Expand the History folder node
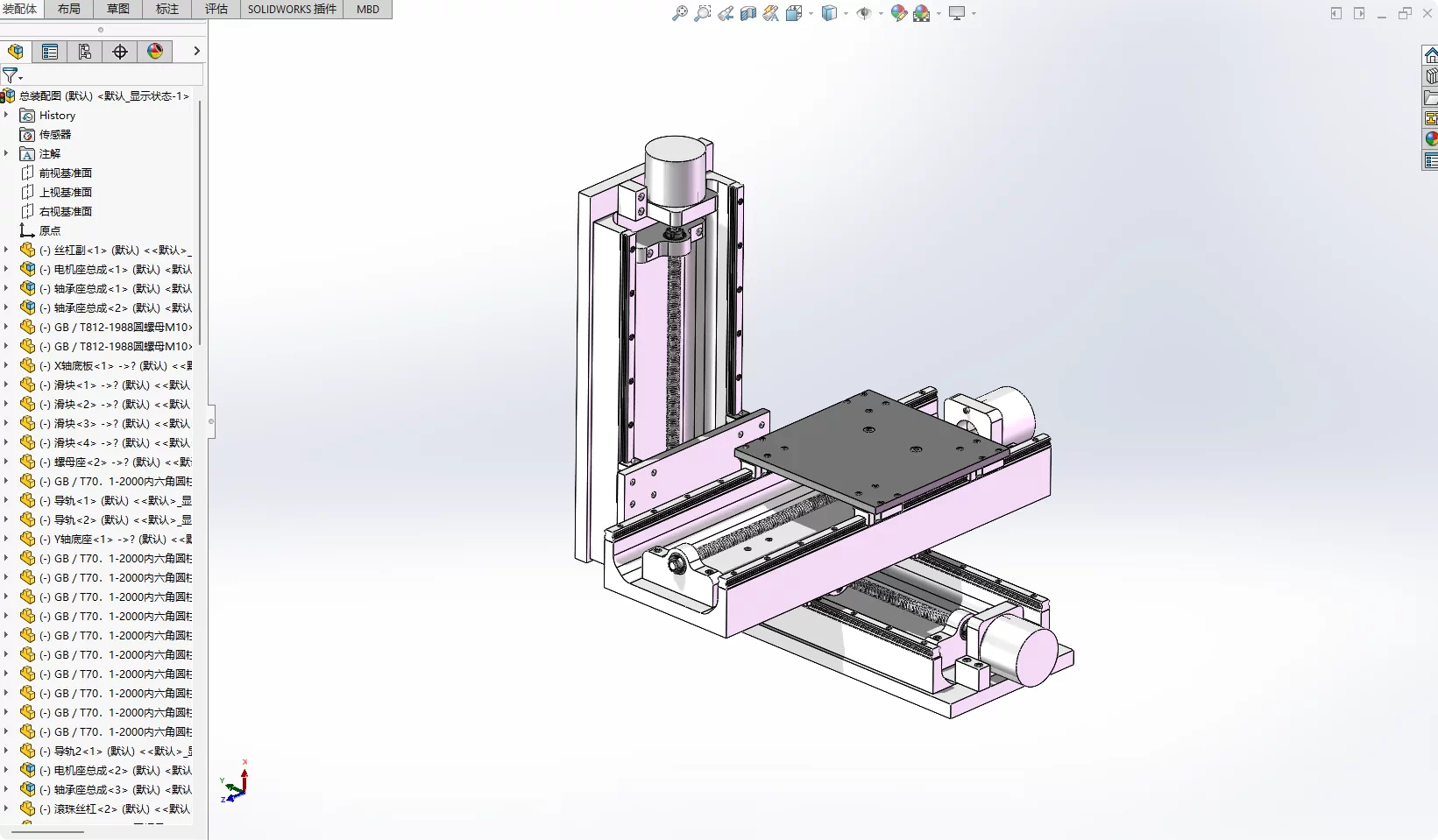The height and width of the screenshot is (840, 1438). click(x=6, y=115)
